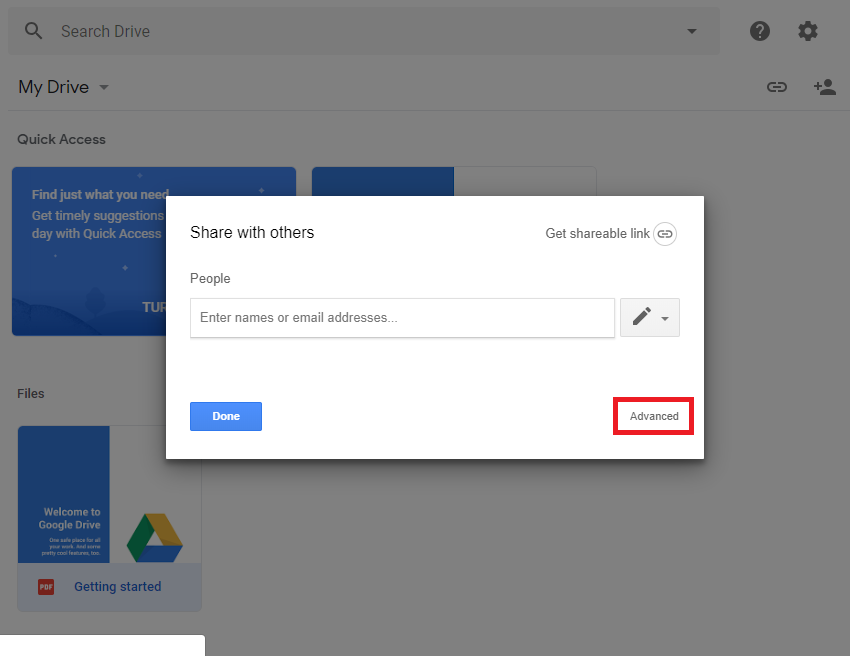
Task: Click the circular link icon in the share dialog
Action: click(x=665, y=233)
